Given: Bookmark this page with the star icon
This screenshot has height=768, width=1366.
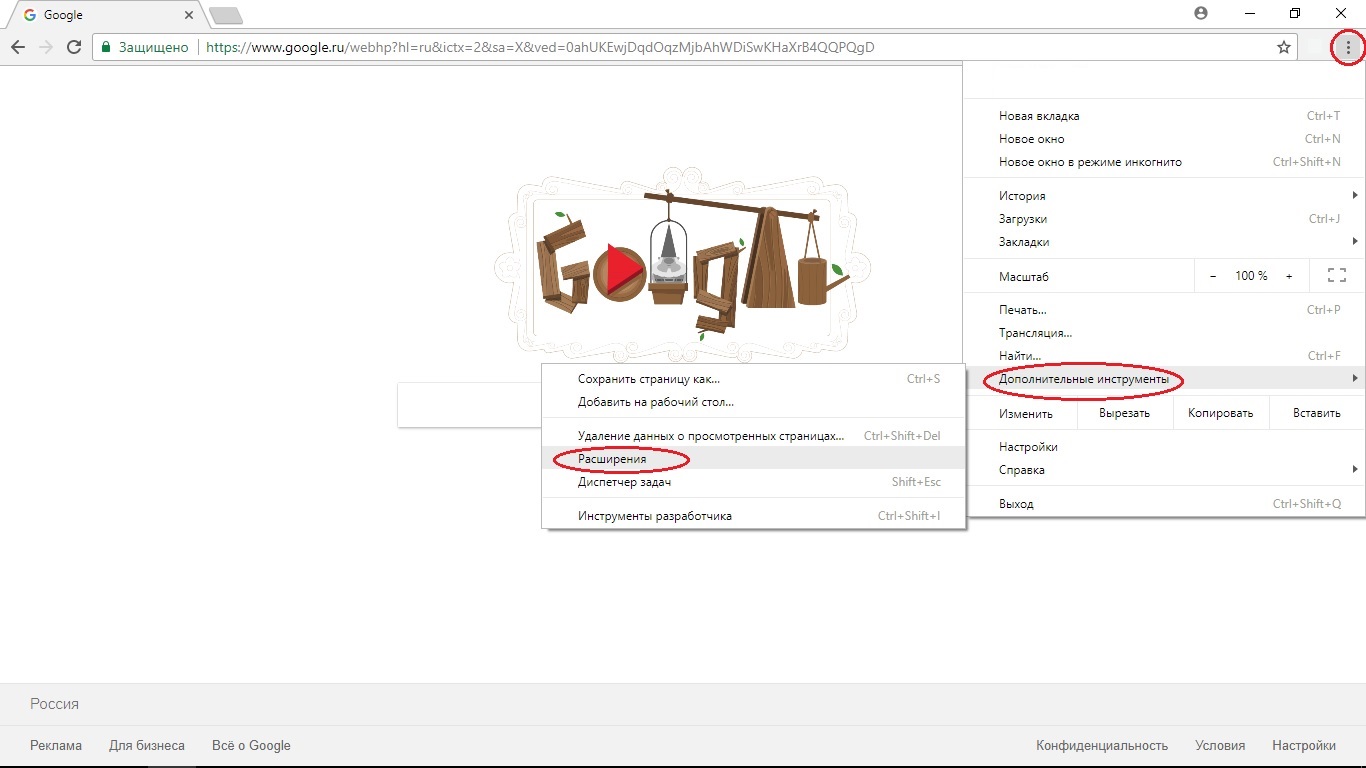Looking at the screenshot, I should [x=1284, y=47].
